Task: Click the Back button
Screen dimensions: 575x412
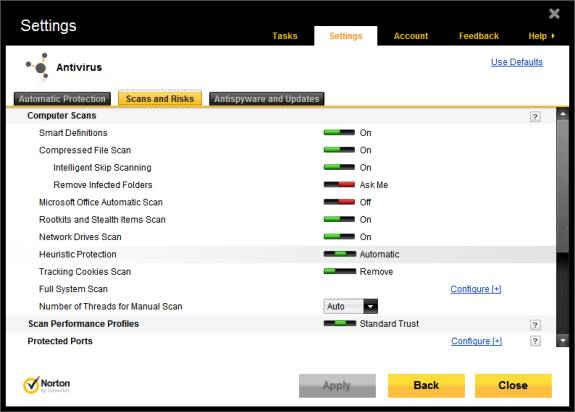Action: pos(426,386)
